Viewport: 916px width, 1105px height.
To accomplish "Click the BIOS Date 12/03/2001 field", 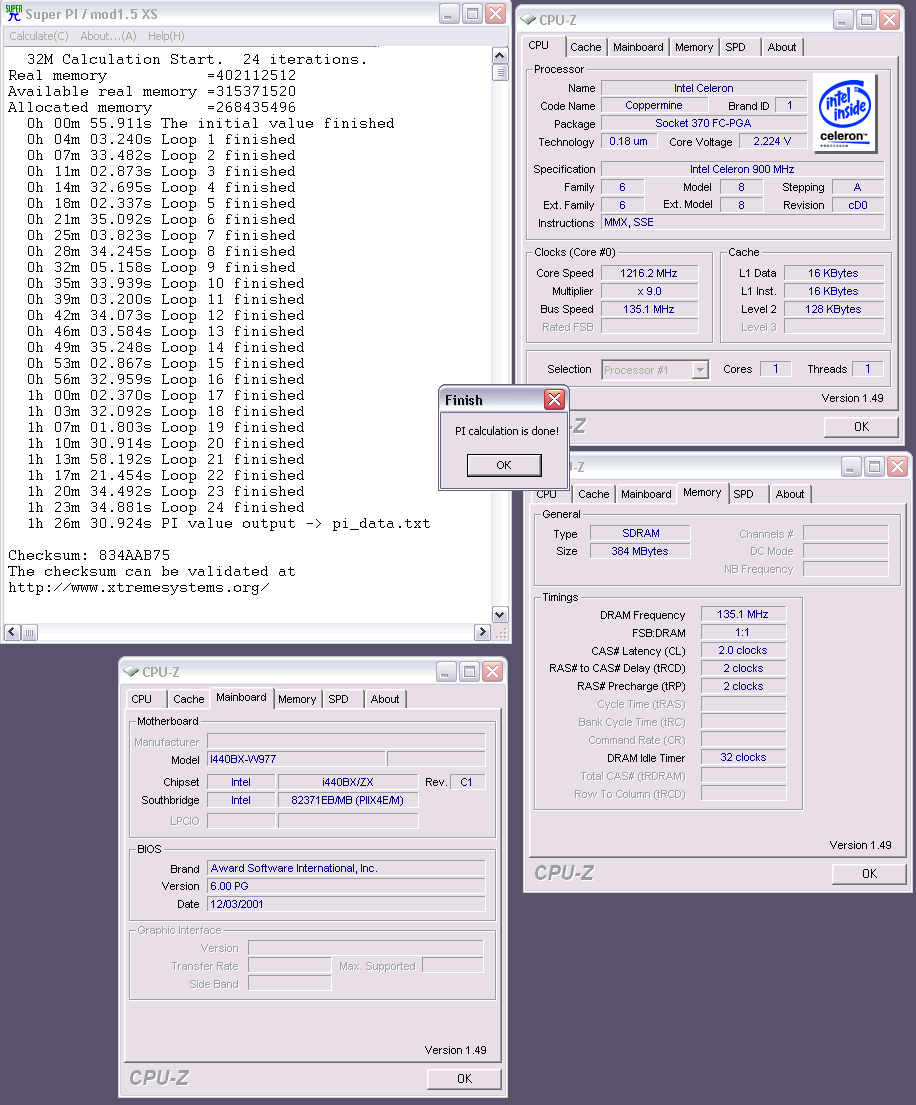I will coord(347,904).
